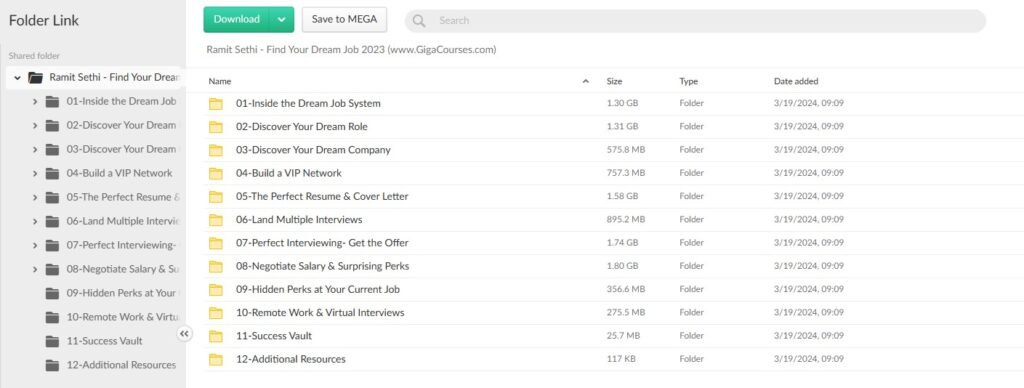The height and width of the screenshot is (388, 1024).
Task: Expand 02-Discover Your Dream in sidebar tree
Action: [35, 125]
